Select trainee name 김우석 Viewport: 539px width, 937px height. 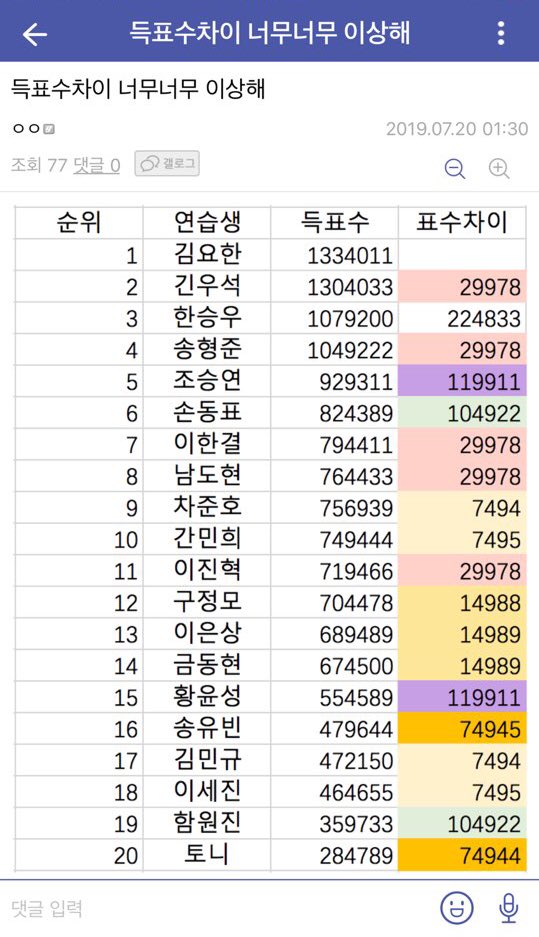pyautogui.click(x=207, y=286)
